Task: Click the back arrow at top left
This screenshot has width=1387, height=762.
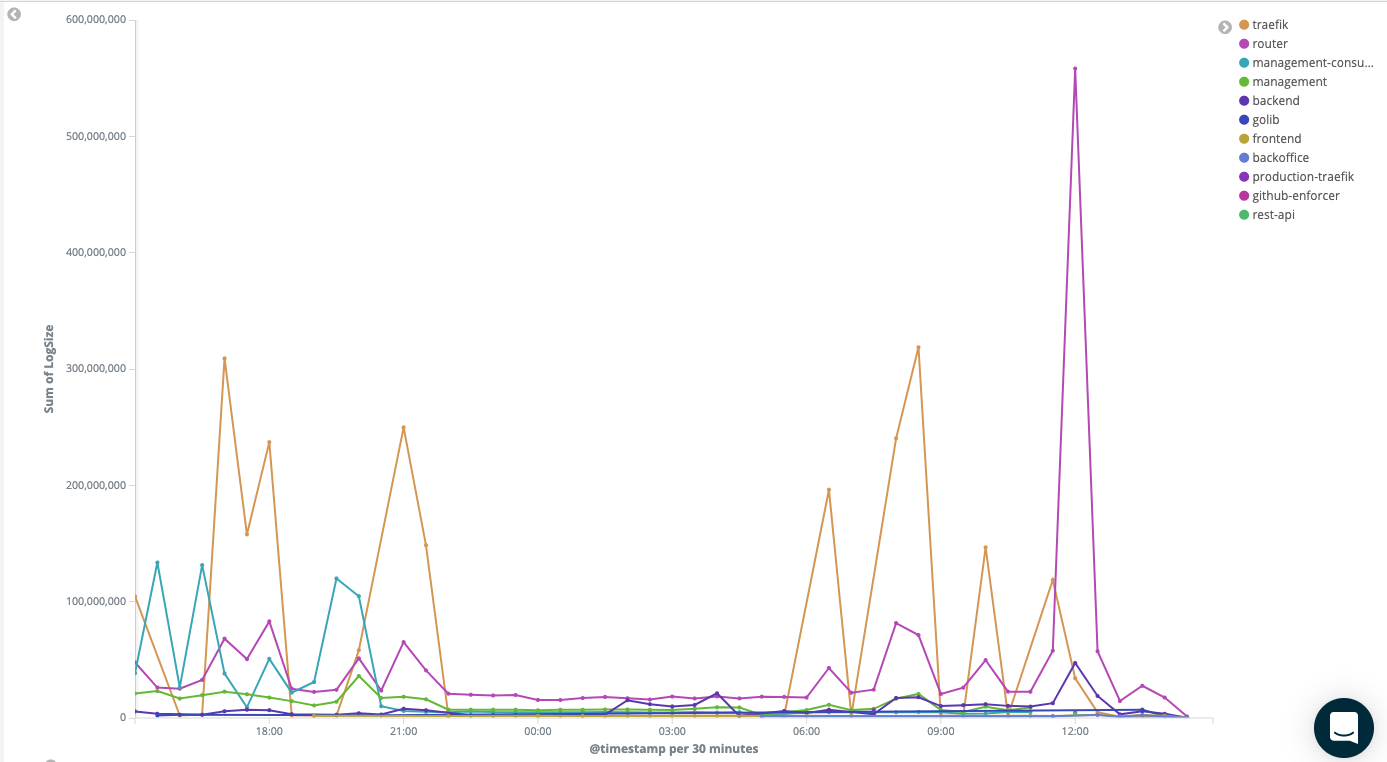Action: point(15,14)
